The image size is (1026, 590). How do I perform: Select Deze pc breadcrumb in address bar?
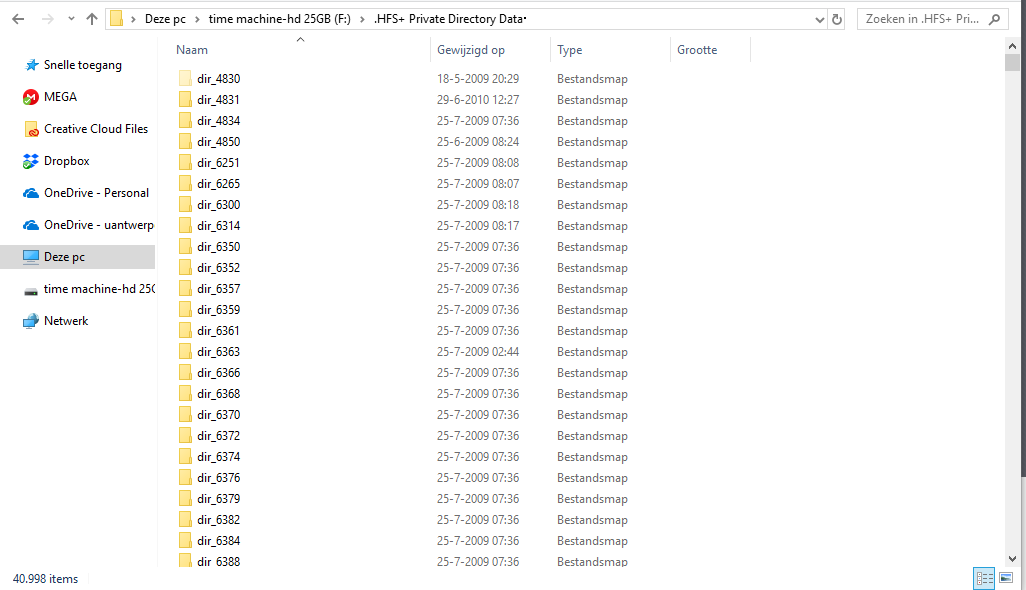point(165,19)
